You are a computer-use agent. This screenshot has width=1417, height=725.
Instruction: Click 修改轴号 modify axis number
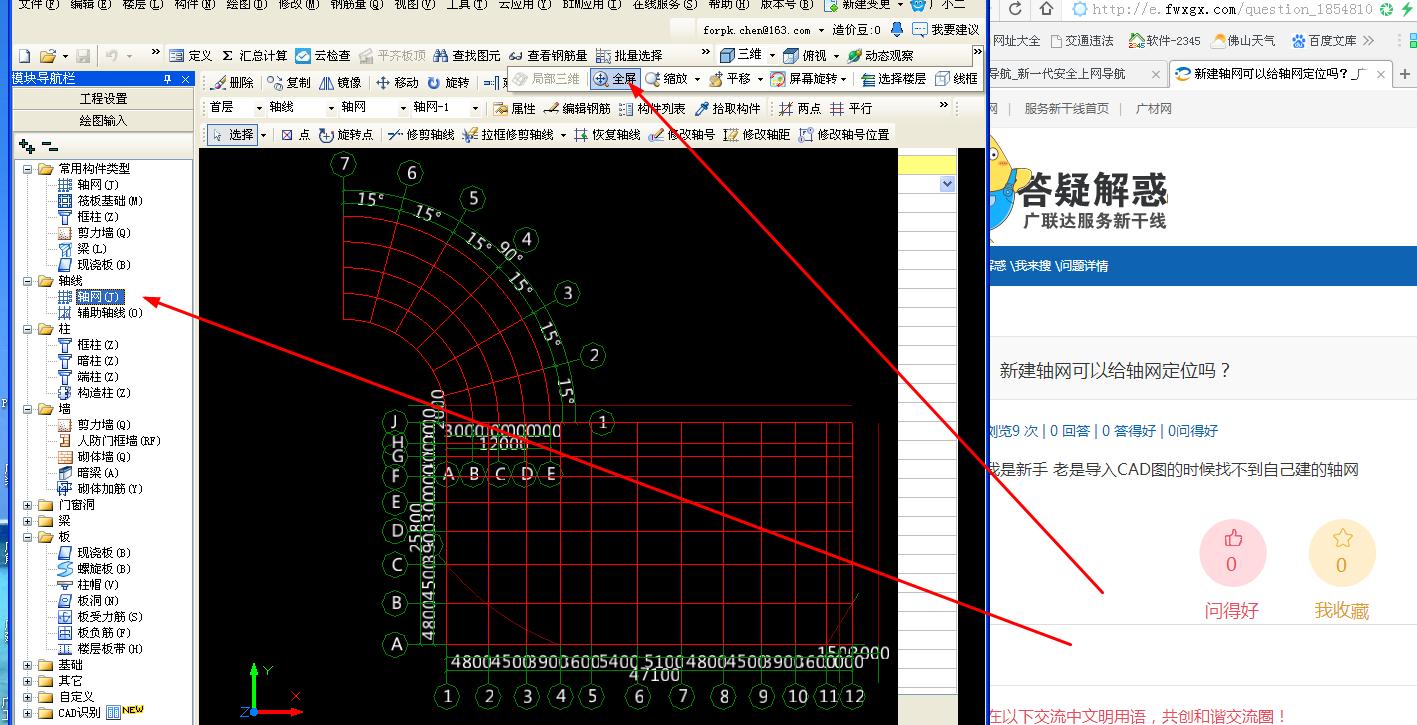(x=681, y=135)
